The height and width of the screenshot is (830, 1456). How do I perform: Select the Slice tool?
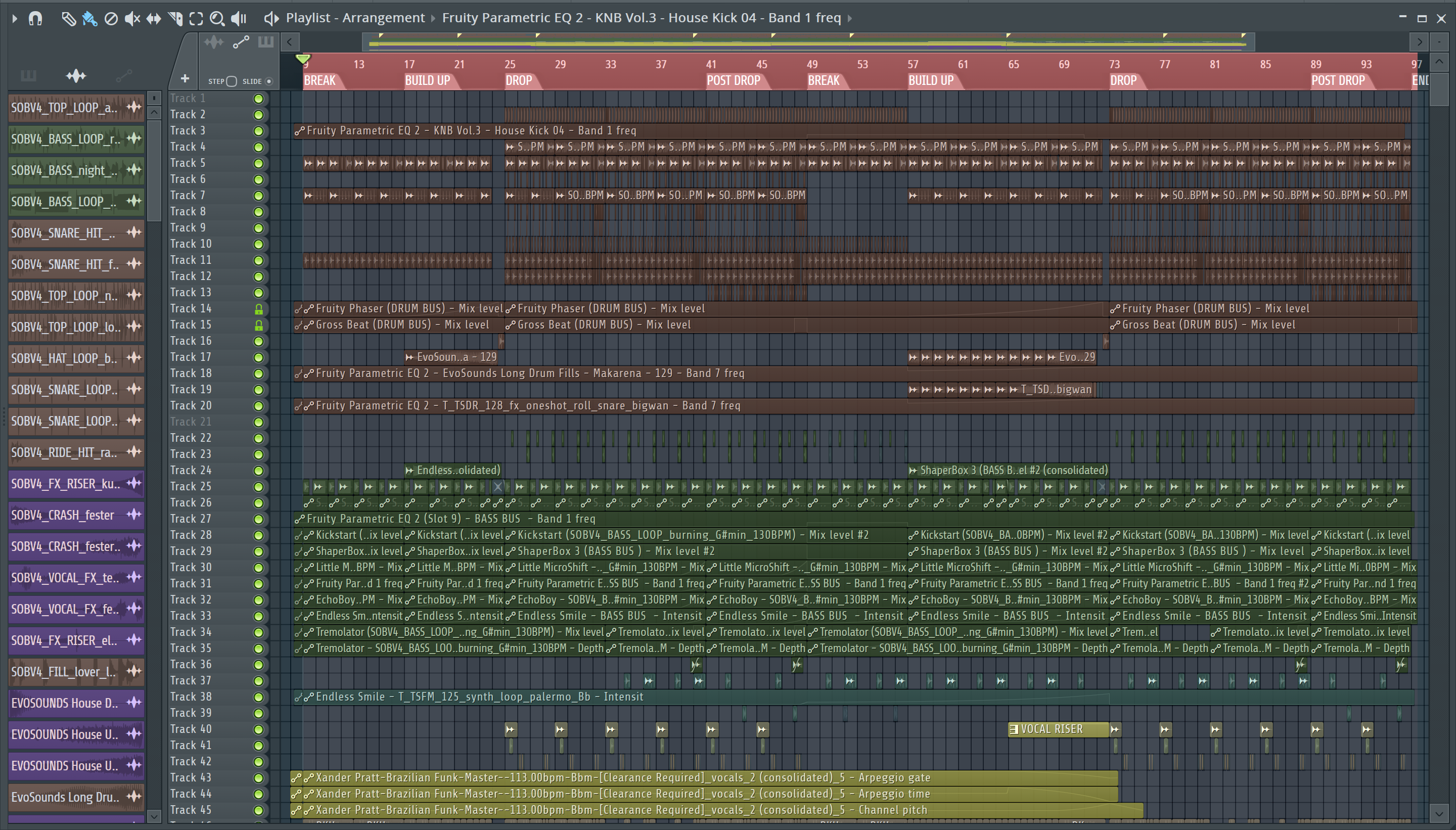[x=175, y=18]
